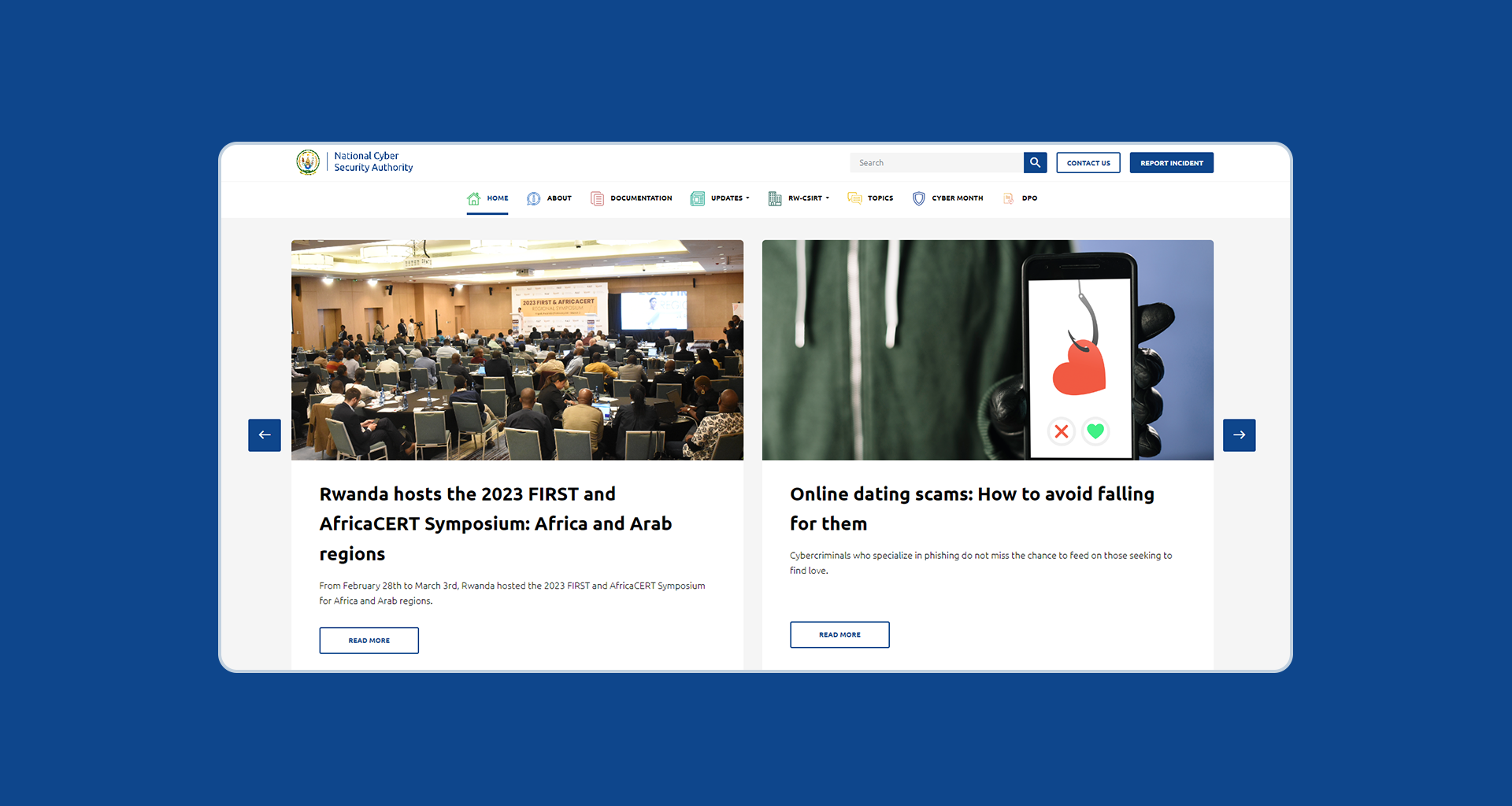Open the online dating scams phone image
Image resolution: width=1512 pixels, height=806 pixels.
pos(988,350)
